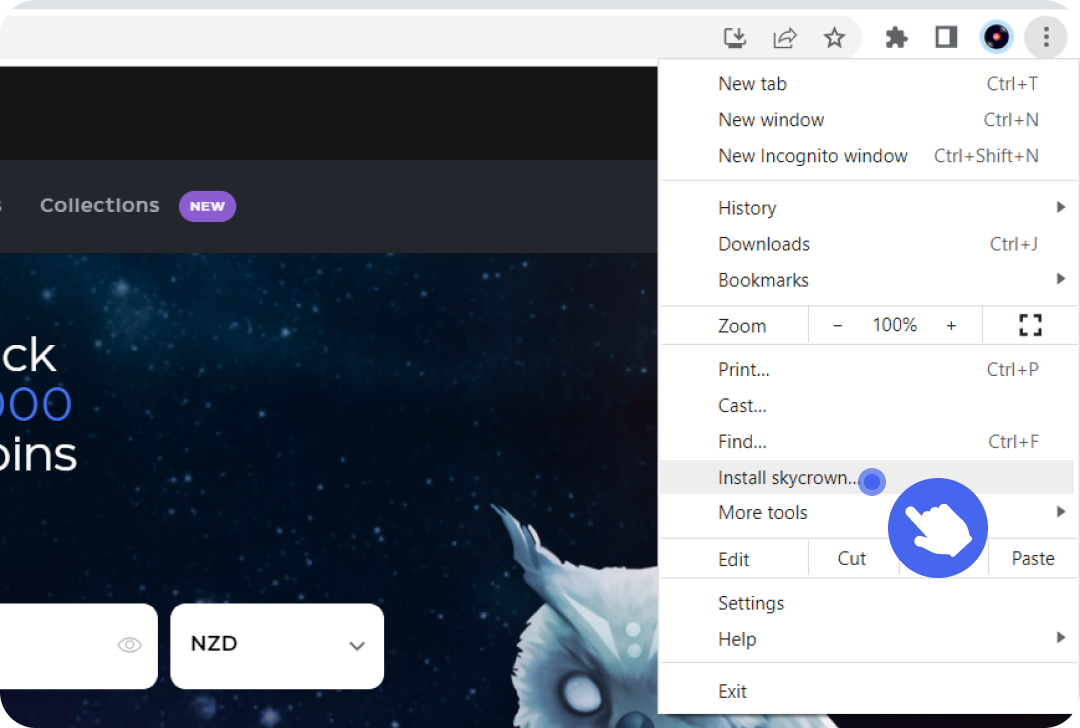Choose Print... from the menu

click(866, 370)
